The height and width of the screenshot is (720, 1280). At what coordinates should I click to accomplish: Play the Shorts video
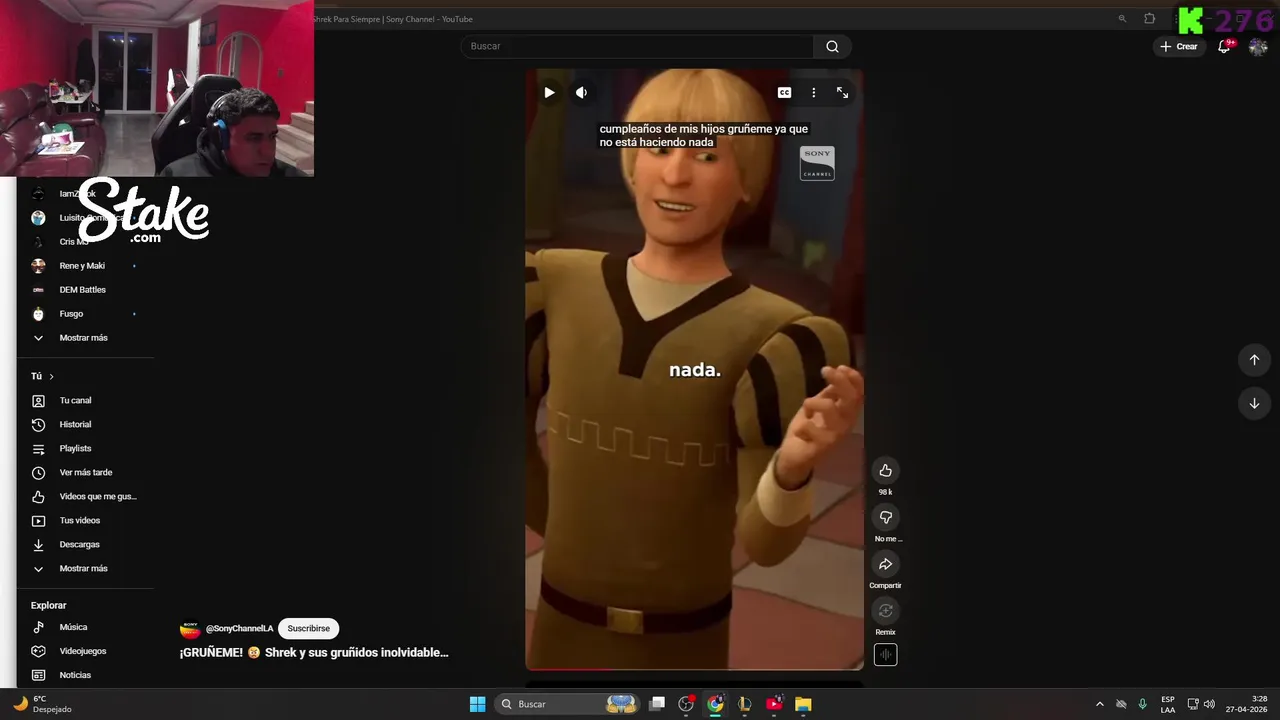549,92
